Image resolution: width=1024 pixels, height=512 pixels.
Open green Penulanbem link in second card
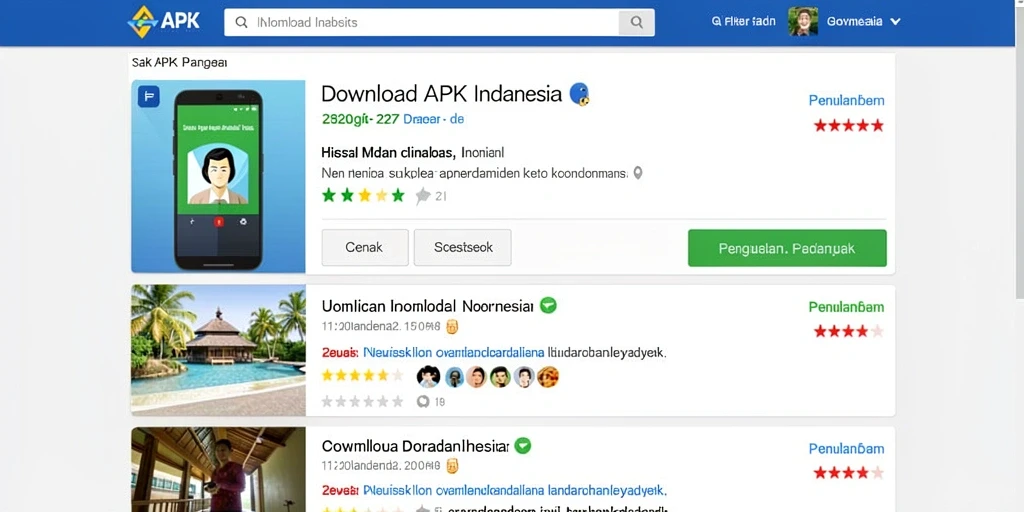846,307
